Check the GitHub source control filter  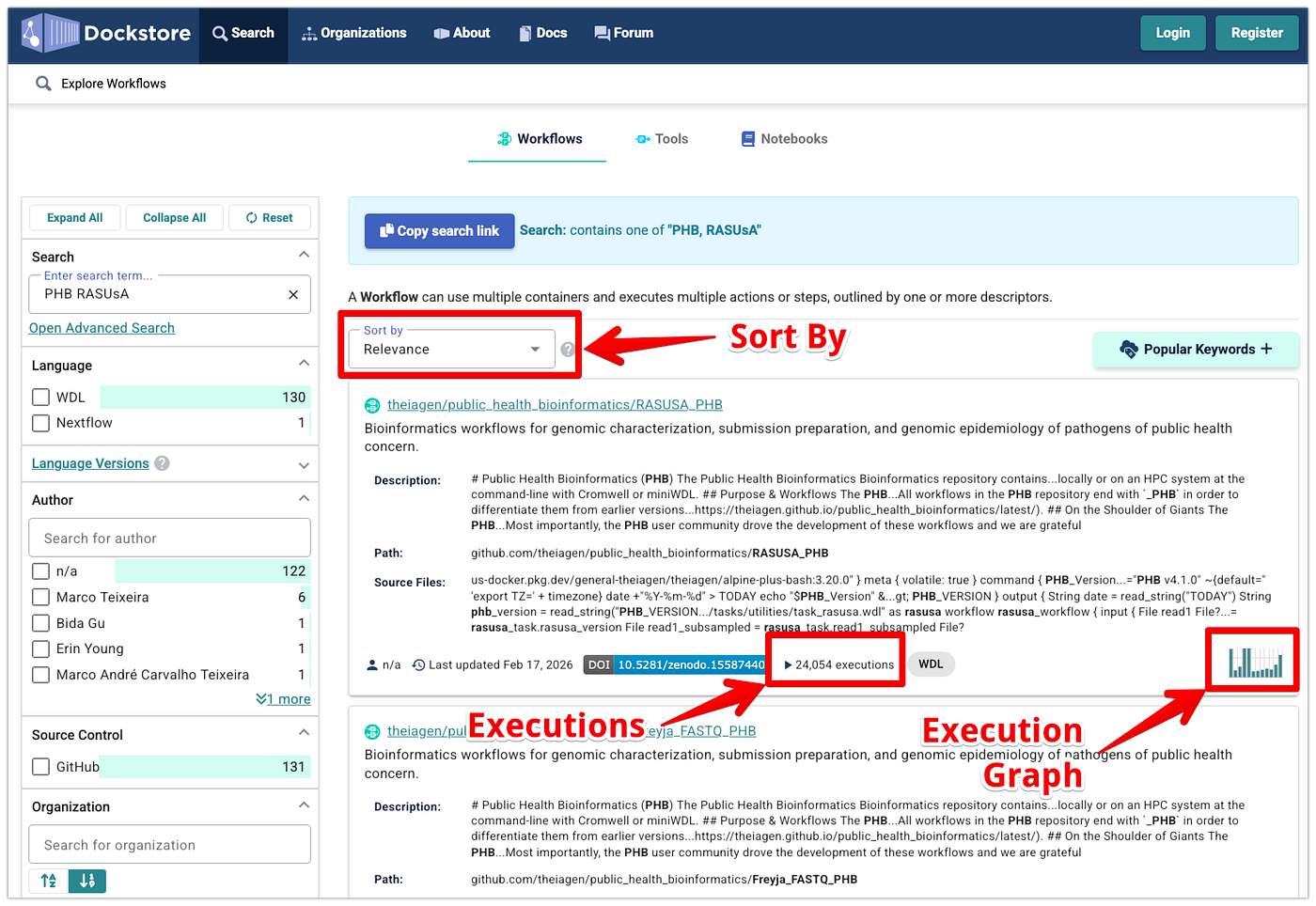pos(41,767)
